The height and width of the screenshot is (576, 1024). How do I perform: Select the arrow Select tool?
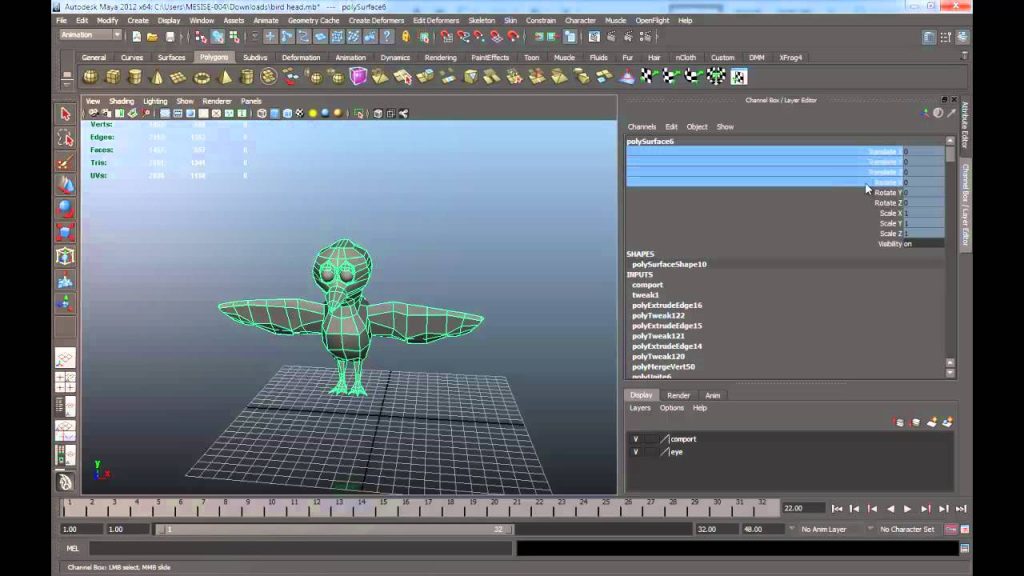click(x=65, y=114)
